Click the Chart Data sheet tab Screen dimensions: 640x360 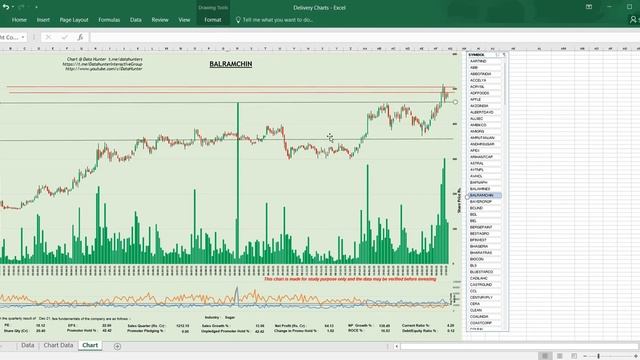(x=58, y=345)
